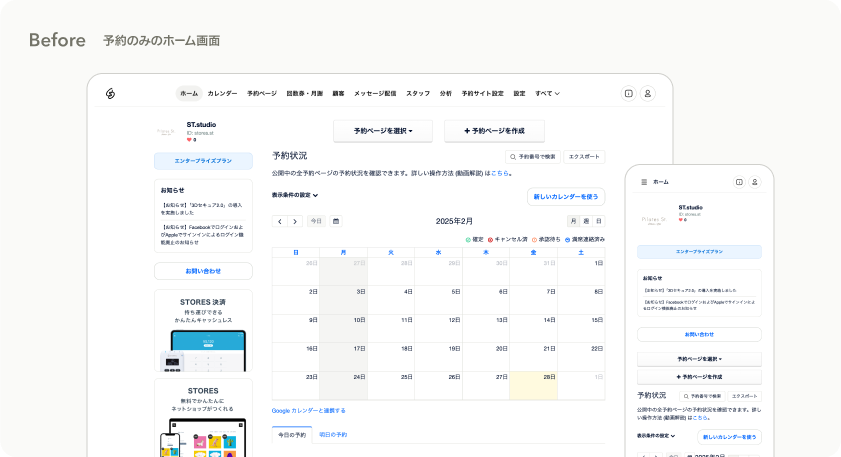841x457 pixels.
Task: Go to previous month with left arrow
Action: [280, 221]
